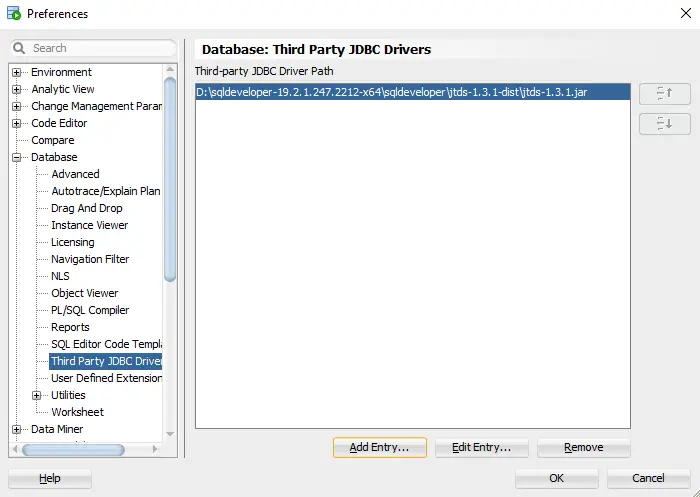The width and height of the screenshot is (700, 497).
Task: Select Object Viewer preferences
Action: (84, 293)
